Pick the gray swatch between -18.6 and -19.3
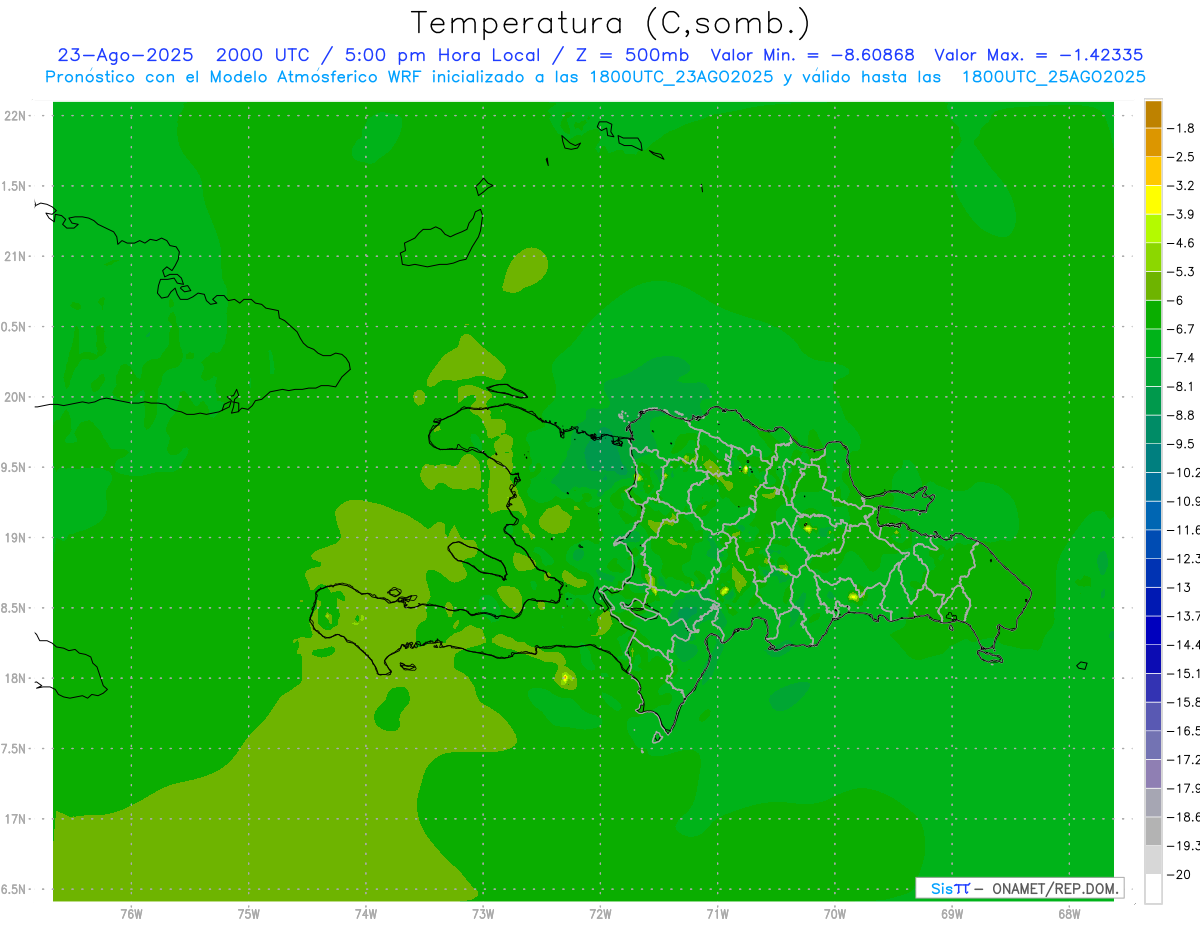The image size is (1200, 927). click(1153, 831)
